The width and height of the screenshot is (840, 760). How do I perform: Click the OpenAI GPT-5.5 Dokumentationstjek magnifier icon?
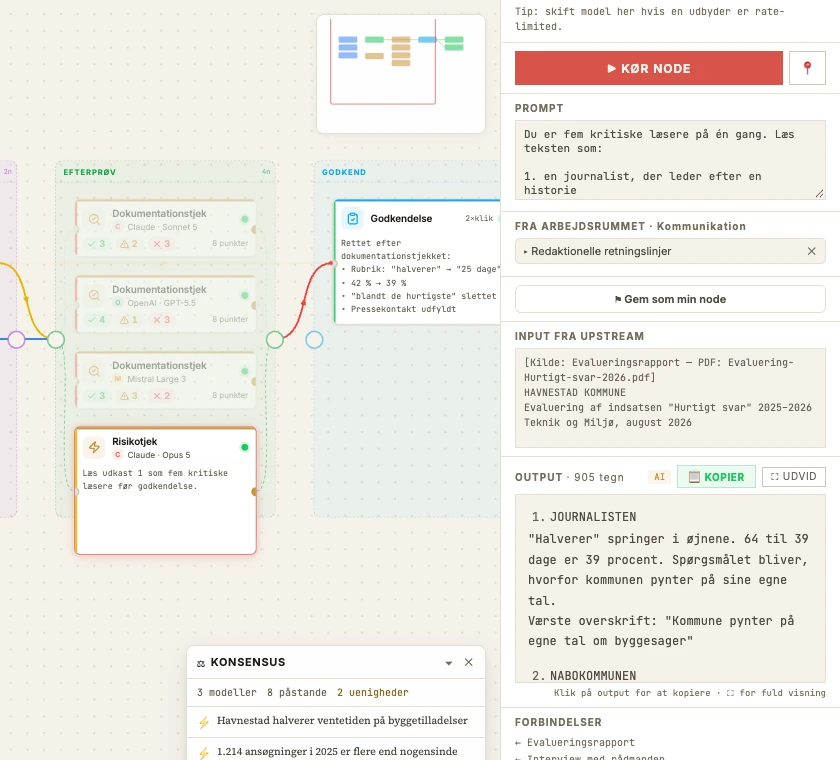pyautogui.click(x=94, y=295)
